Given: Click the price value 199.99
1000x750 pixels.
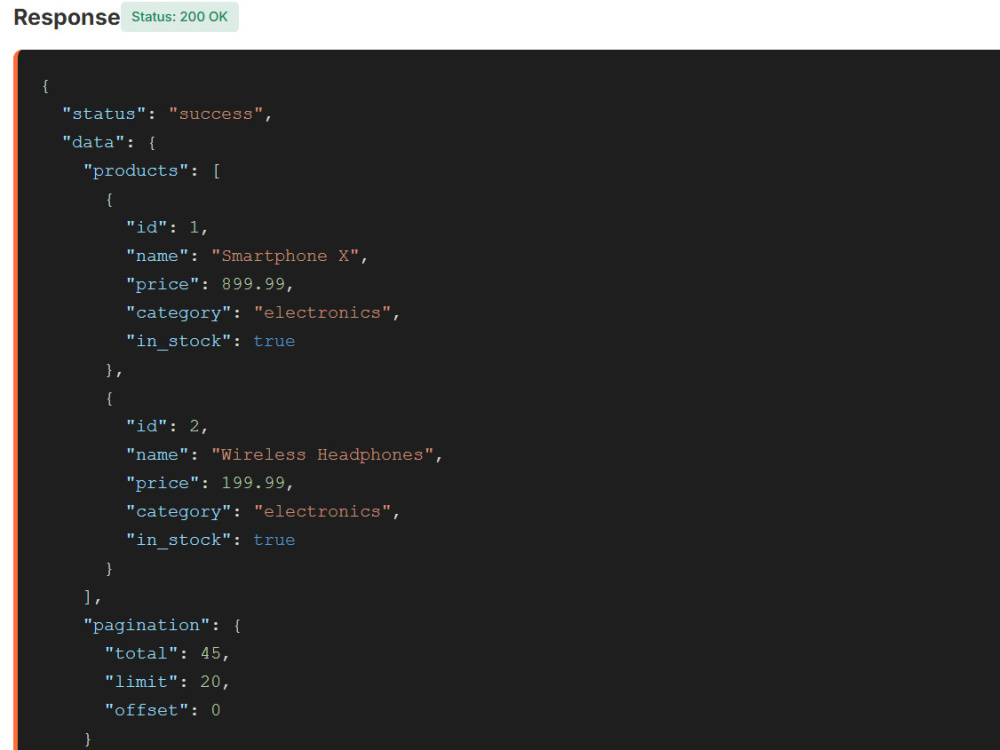Looking at the screenshot, I should click(x=253, y=483).
